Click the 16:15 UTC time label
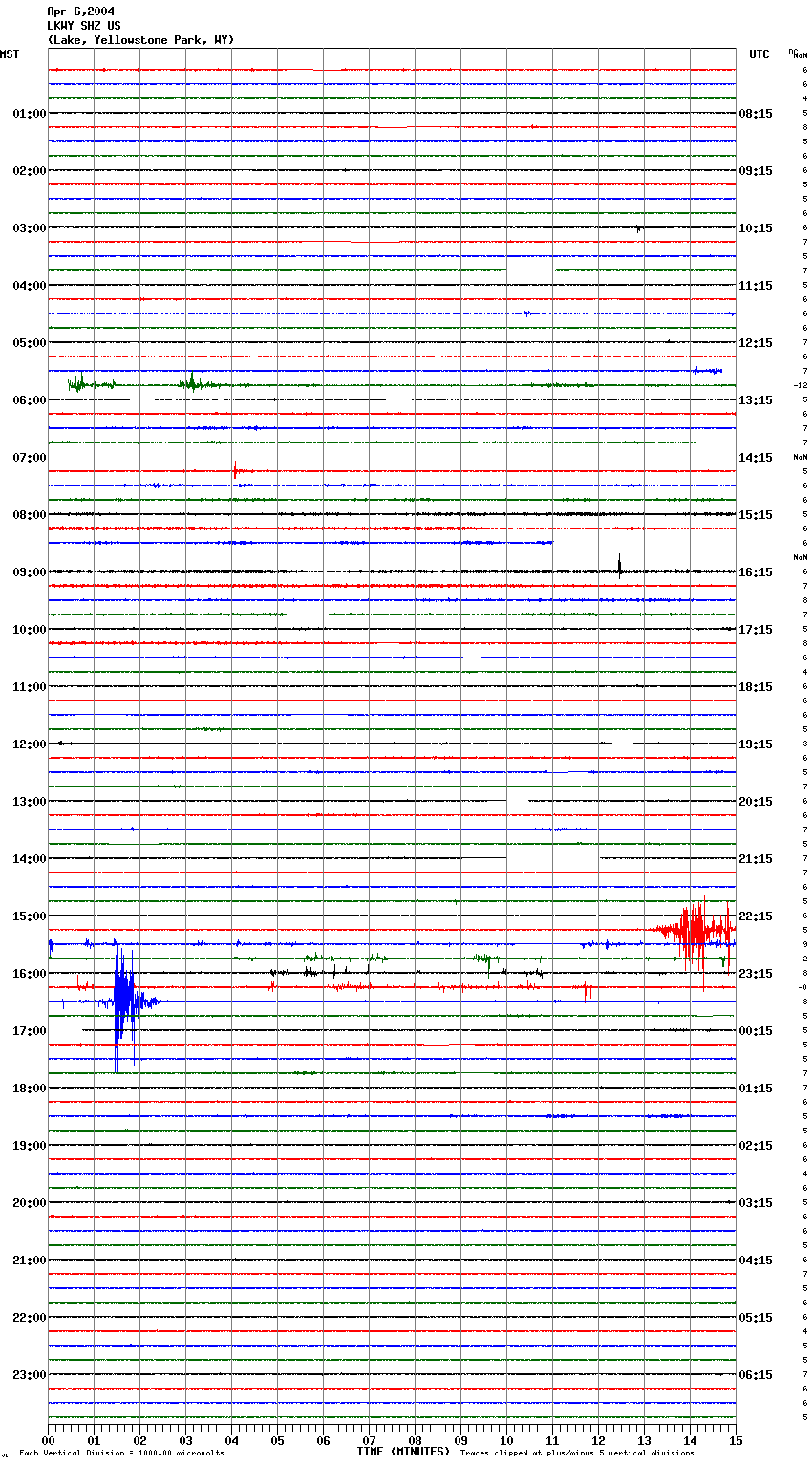The height and width of the screenshot is (1466, 812). [x=756, y=572]
